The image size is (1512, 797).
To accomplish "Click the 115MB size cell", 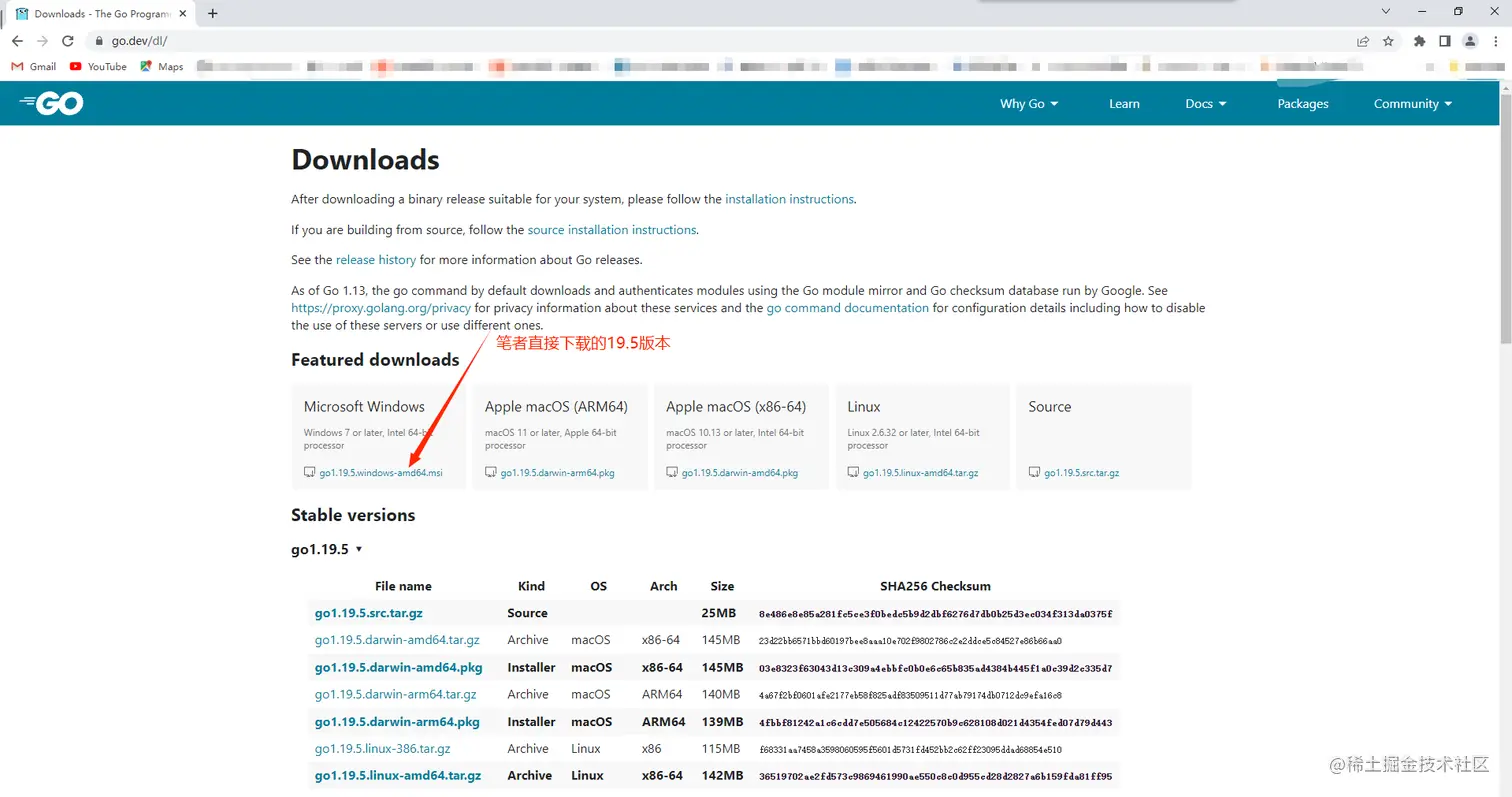I will coord(722,748).
